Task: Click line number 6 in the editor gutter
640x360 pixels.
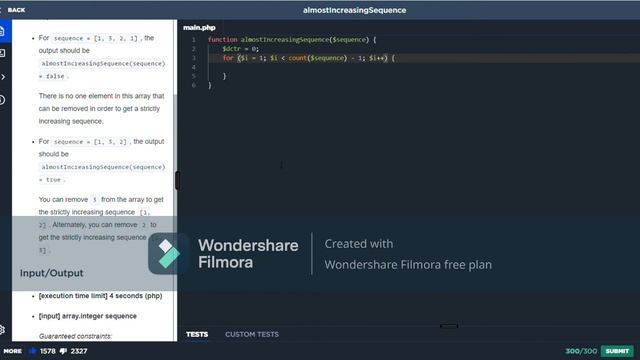Action: (193, 85)
